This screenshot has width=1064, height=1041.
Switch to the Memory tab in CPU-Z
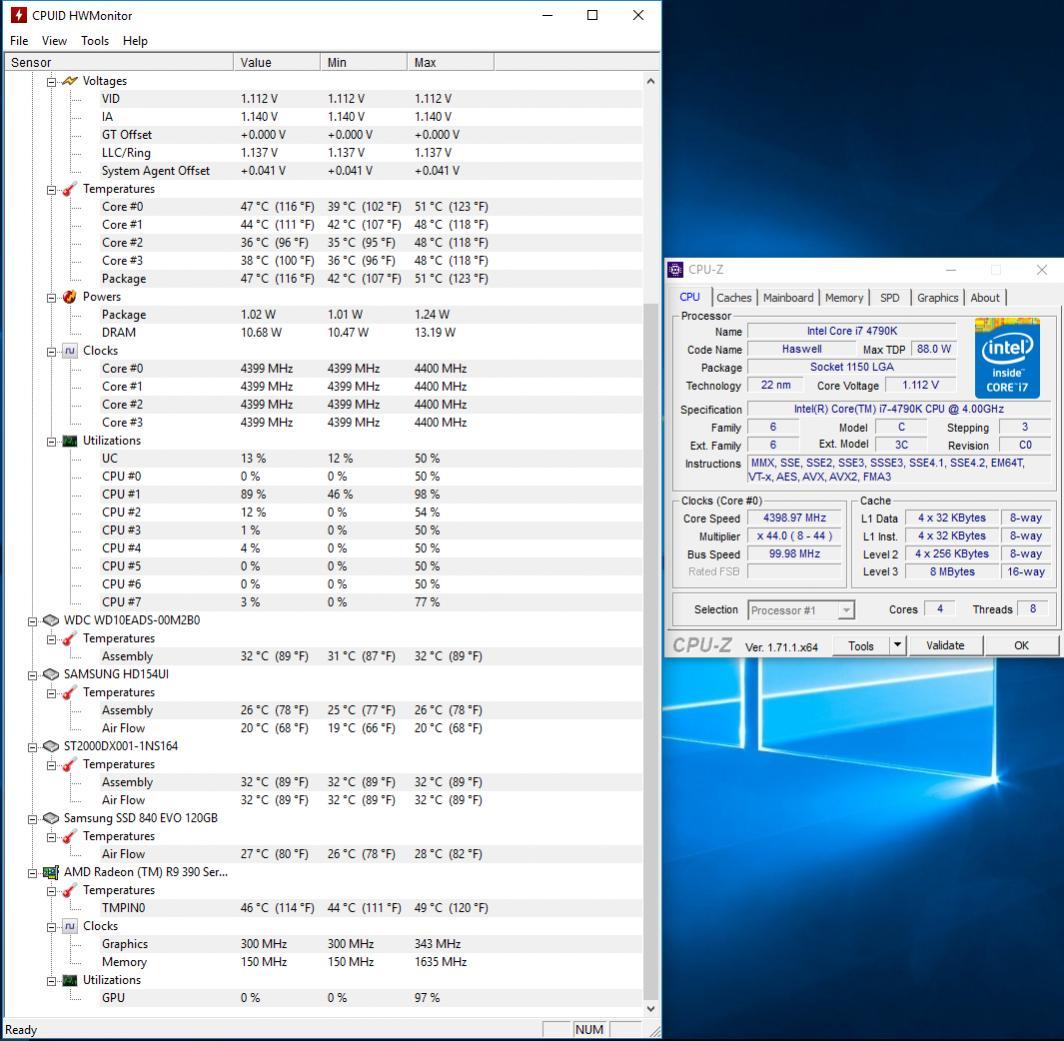[x=844, y=297]
